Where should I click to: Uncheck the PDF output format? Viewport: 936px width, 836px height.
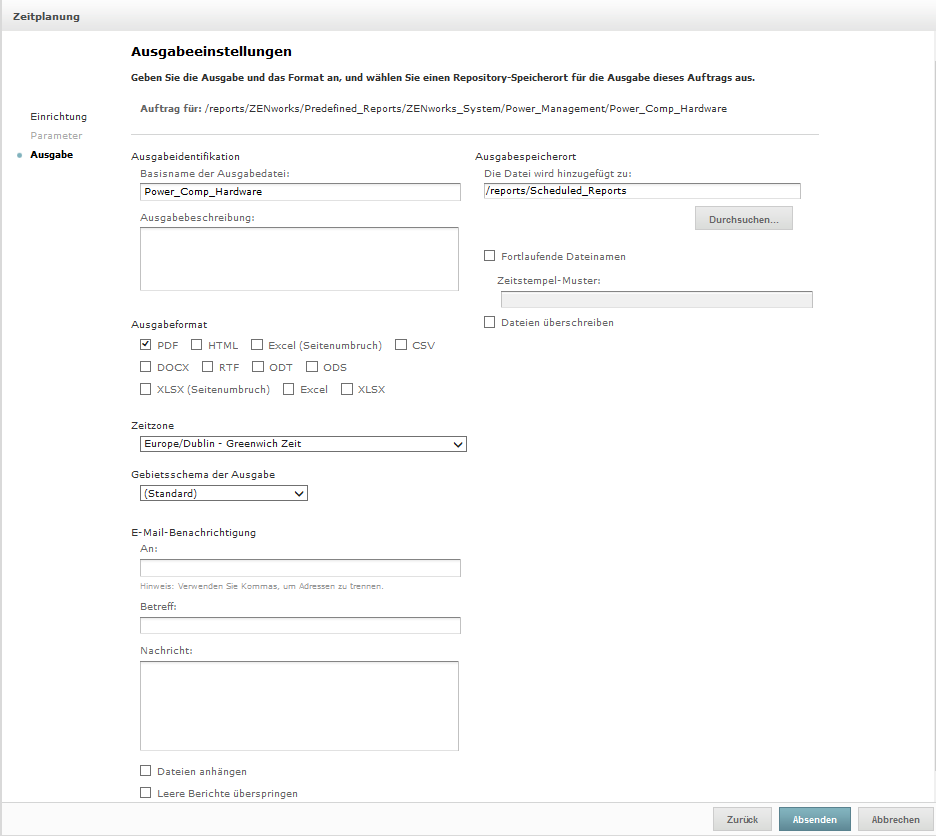click(146, 345)
